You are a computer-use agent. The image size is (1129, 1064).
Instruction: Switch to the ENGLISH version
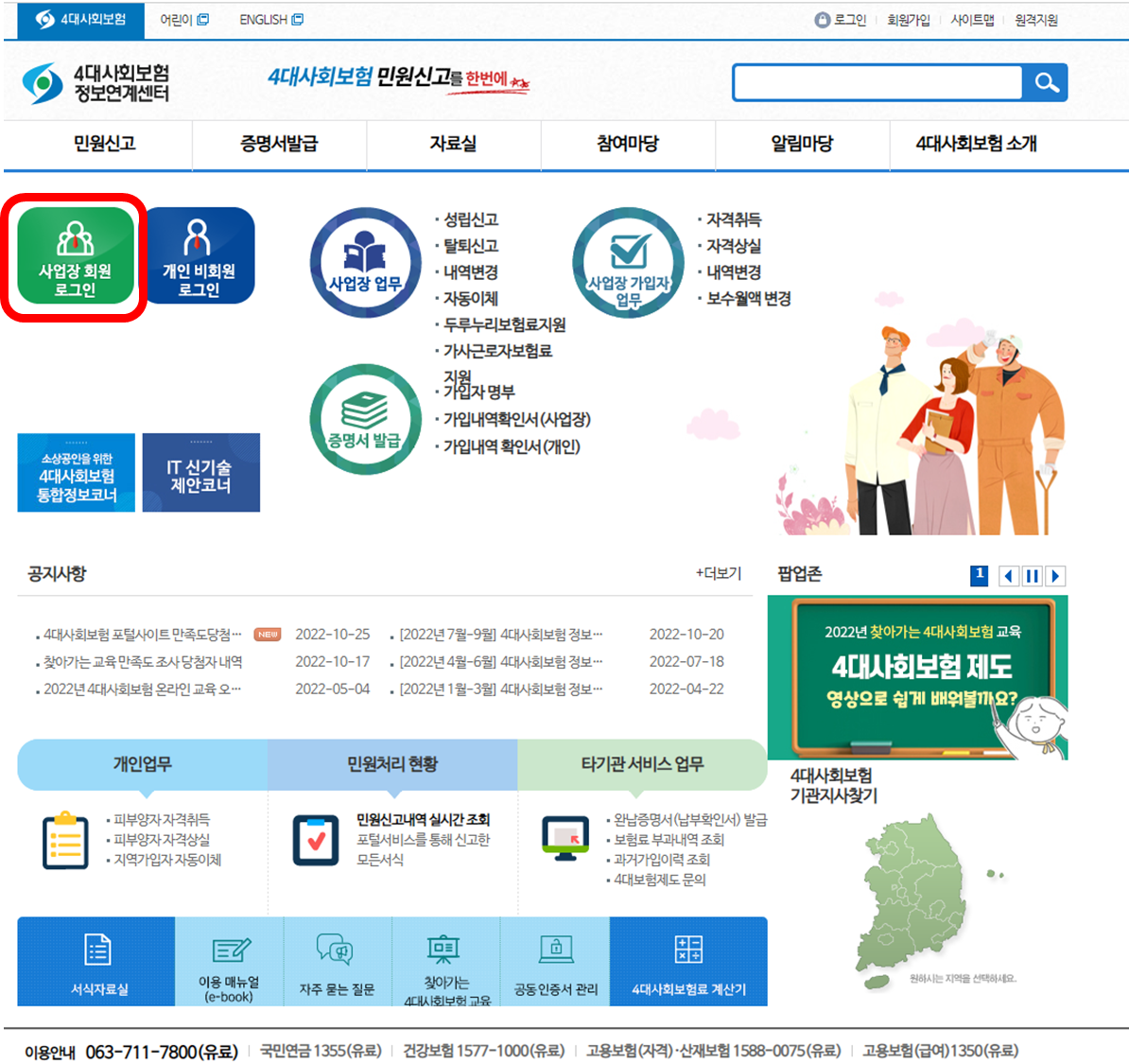[x=264, y=19]
